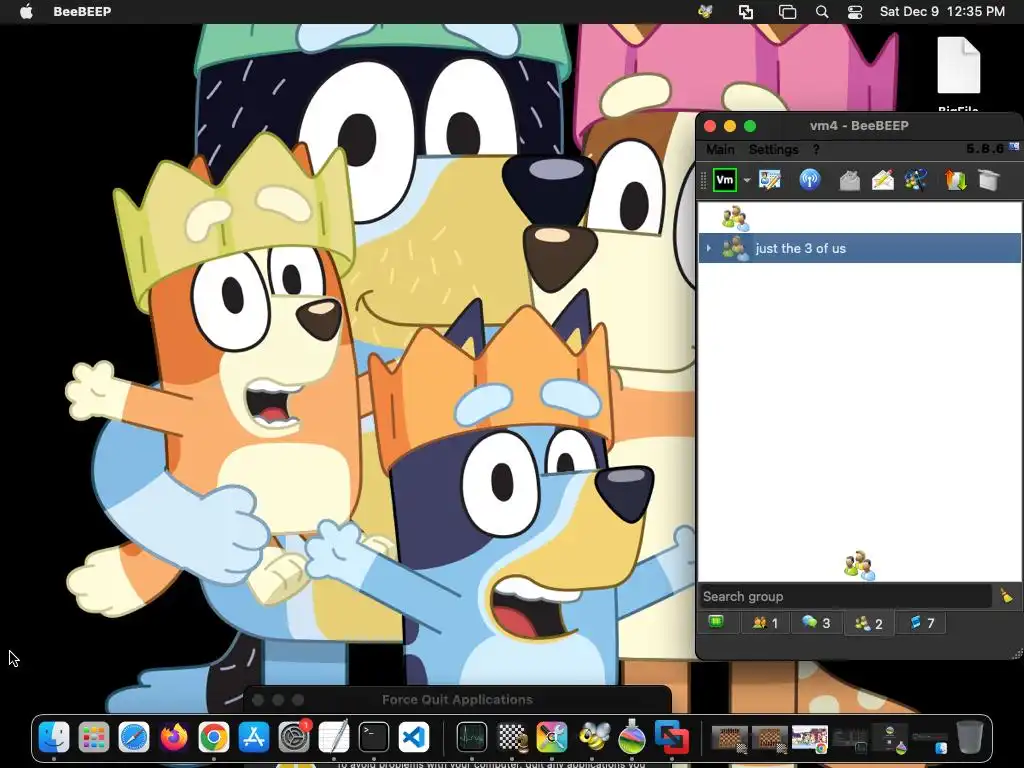Image resolution: width=1024 pixels, height=768 pixels.
Task: Open the rainbow flask app in the Dock
Action: click(632, 738)
